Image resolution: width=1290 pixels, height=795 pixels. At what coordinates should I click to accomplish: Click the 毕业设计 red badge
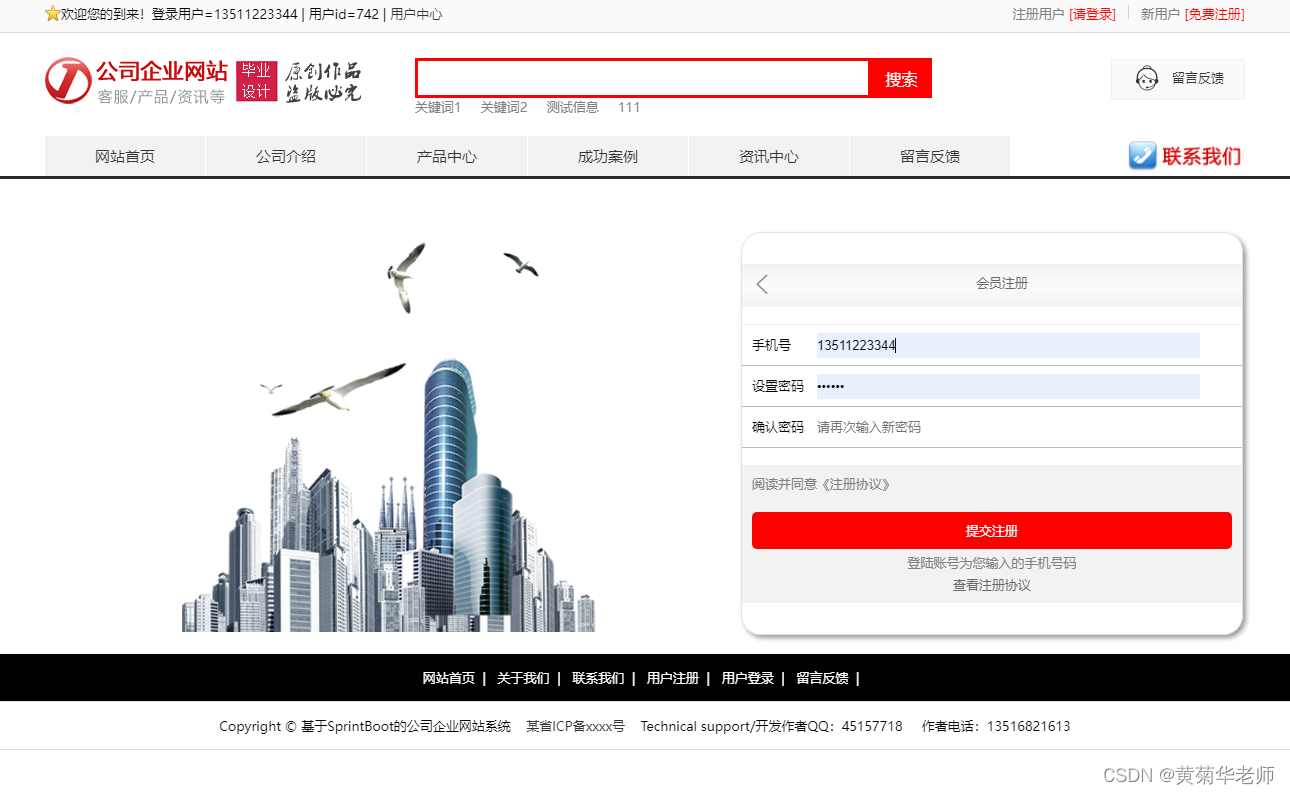pyautogui.click(x=256, y=81)
